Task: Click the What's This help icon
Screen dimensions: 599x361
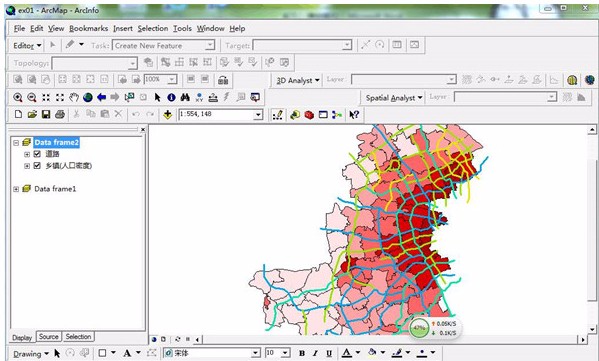Action: [x=354, y=115]
